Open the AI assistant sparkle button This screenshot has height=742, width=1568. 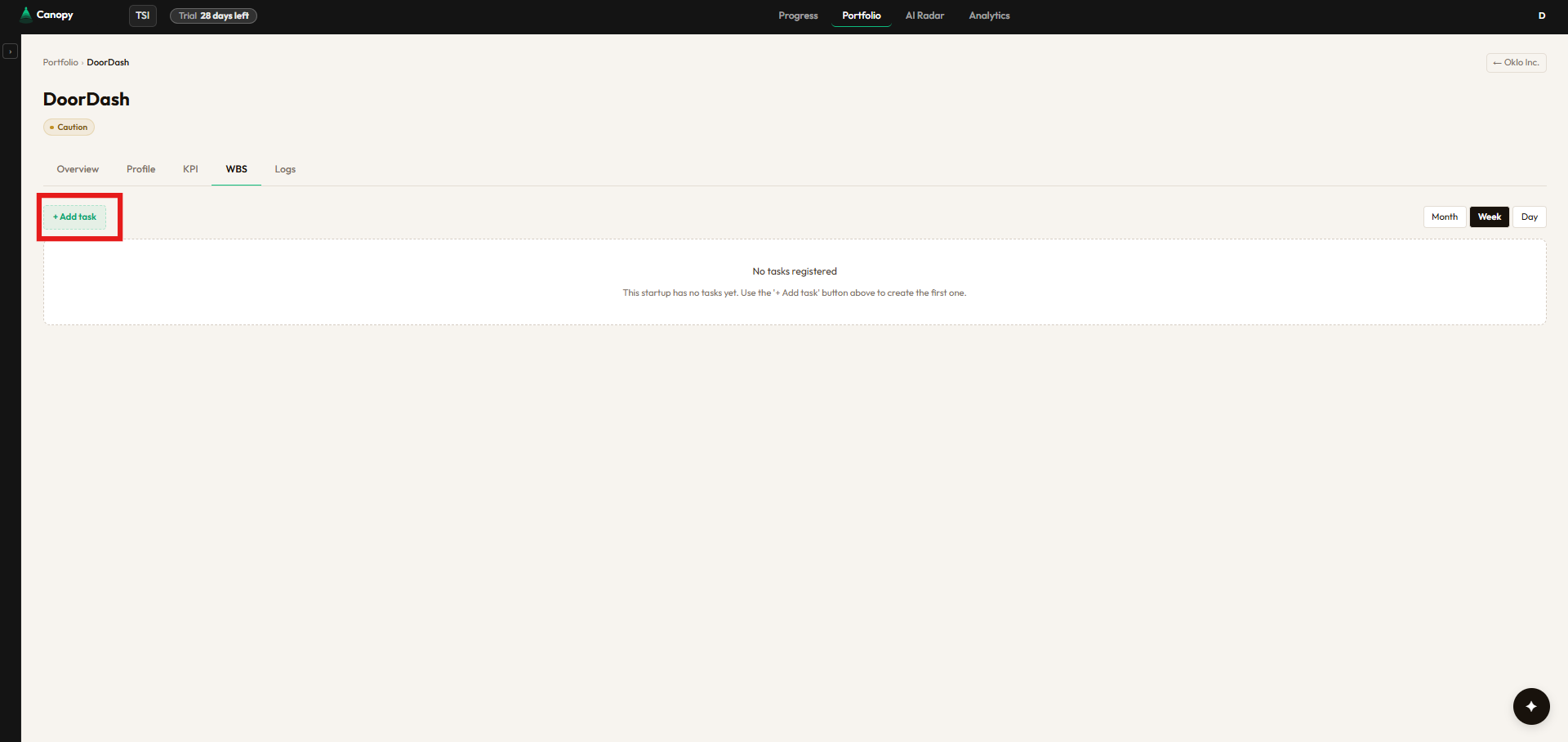[x=1531, y=706]
